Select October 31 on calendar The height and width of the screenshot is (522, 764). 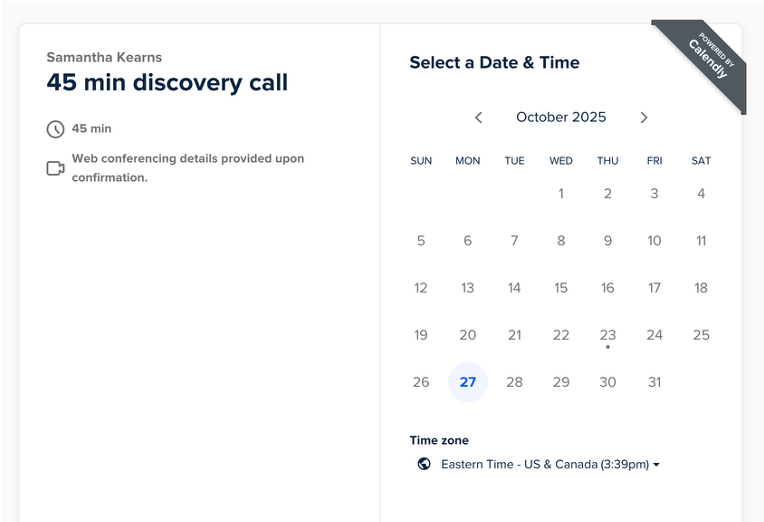(x=654, y=382)
